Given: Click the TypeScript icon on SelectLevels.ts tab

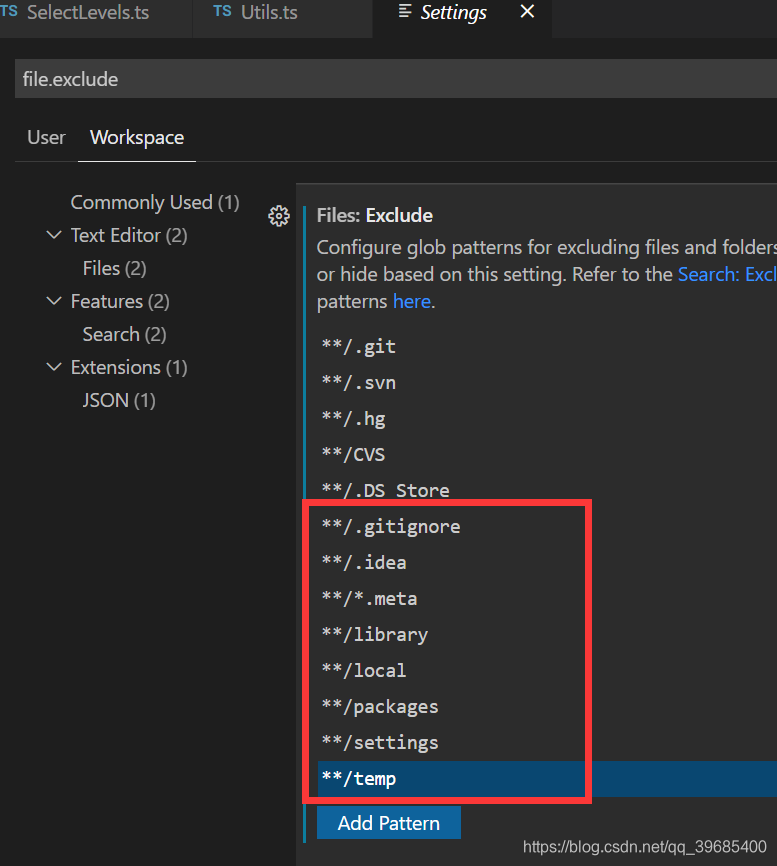Looking at the screenshot, I should pyautogui.click(x=10, y=12).
